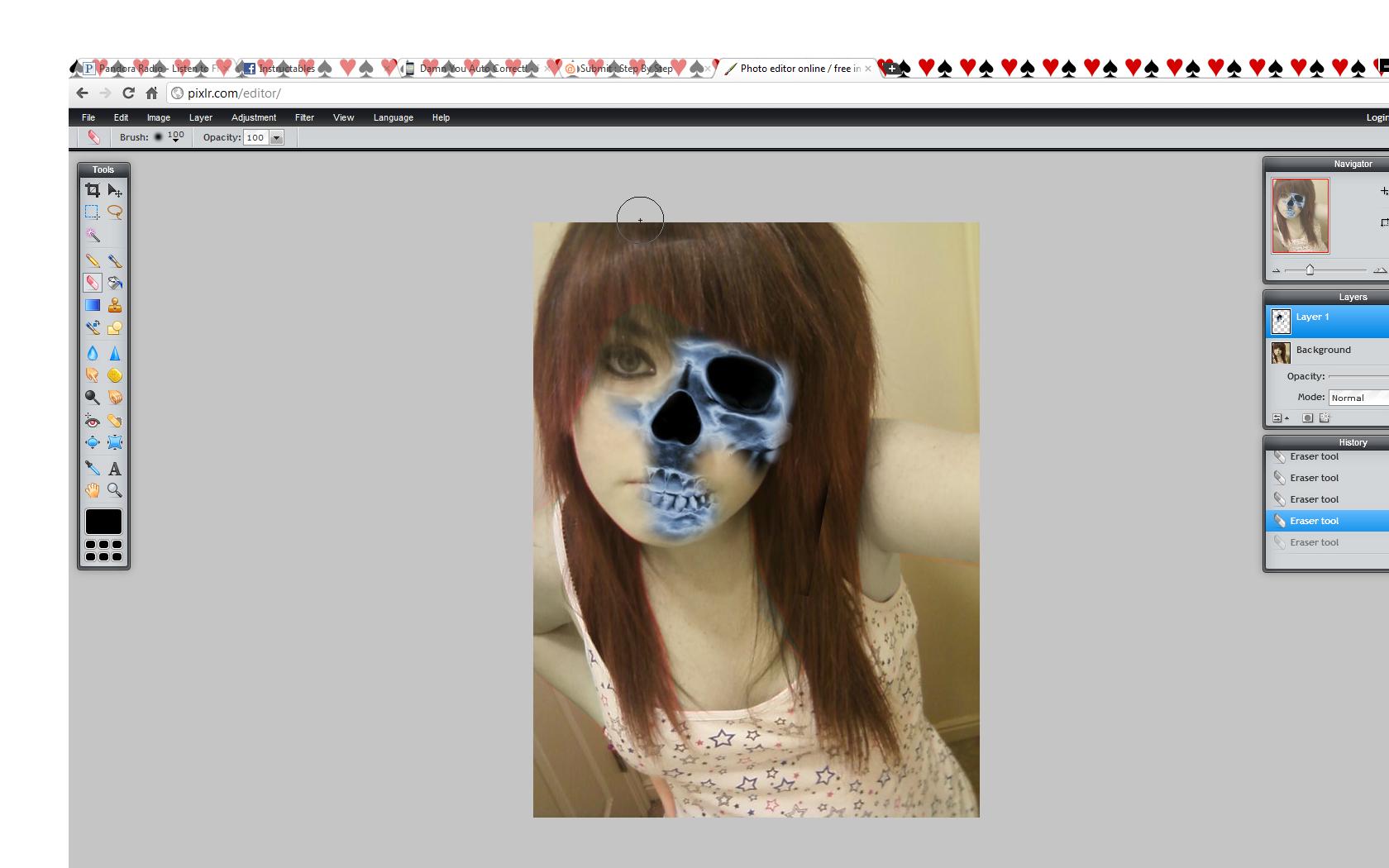Select the Zoom magnifier tool

pyautogui.click(x=115, y=490)
